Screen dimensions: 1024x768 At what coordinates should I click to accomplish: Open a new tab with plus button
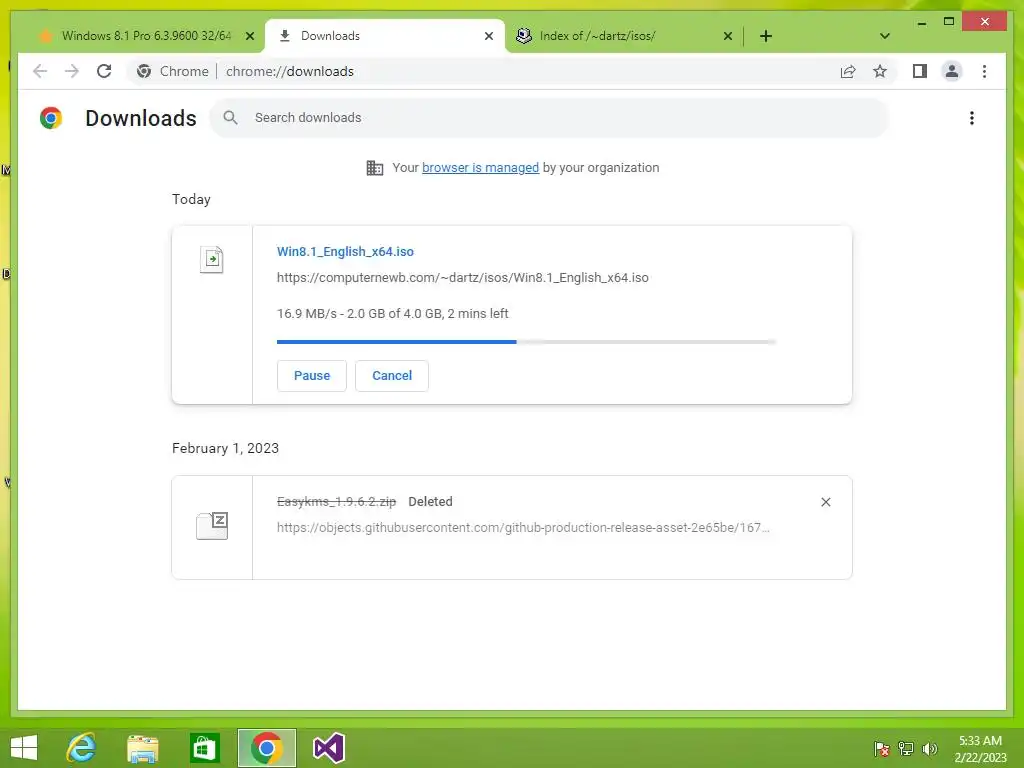click(766, 36)
